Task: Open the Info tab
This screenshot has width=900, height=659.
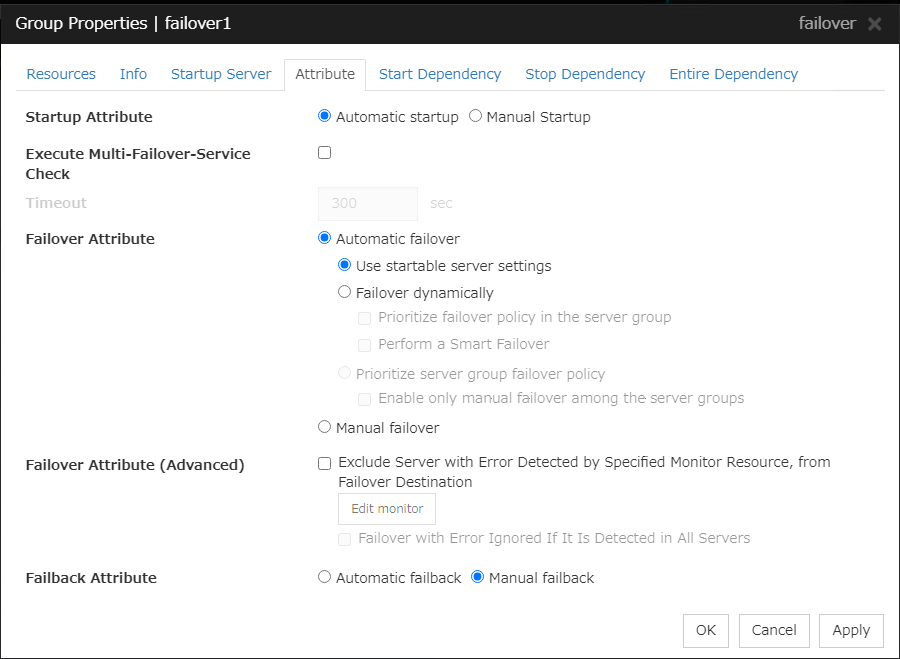Action: click(133, 74)
